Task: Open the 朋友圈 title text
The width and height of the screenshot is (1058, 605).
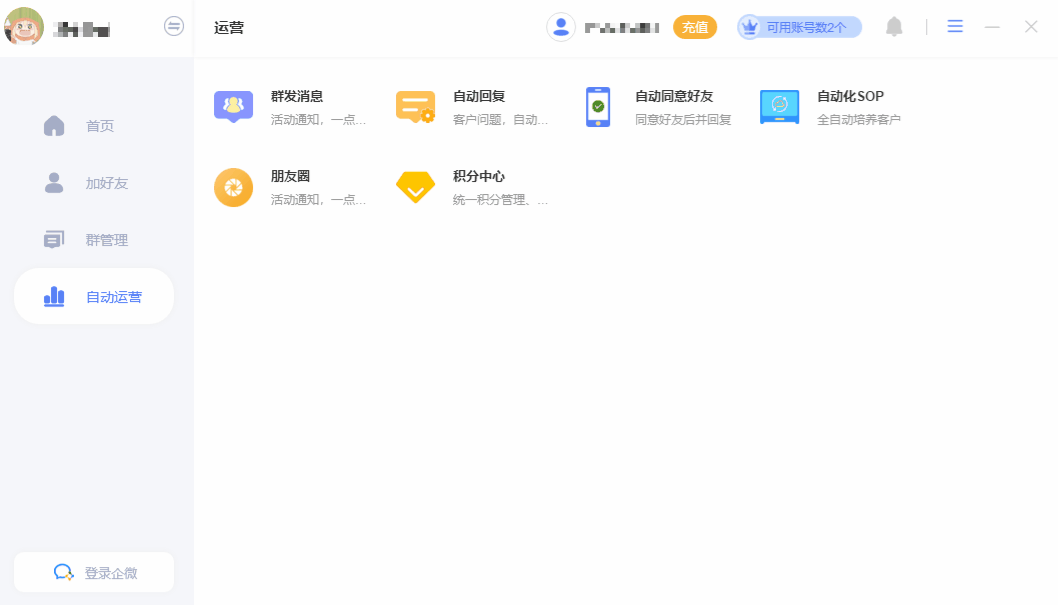Action: pyautogui.click(x=290, y=177)
